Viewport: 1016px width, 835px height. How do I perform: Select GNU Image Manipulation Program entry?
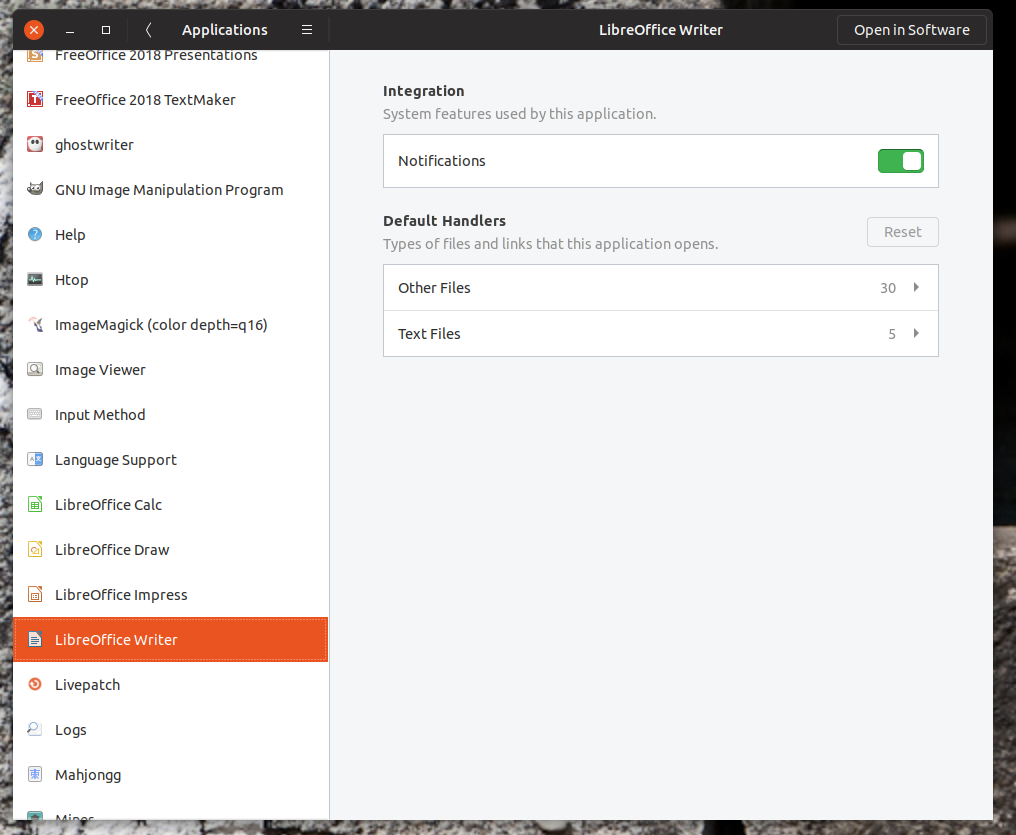tap(170, 189)
